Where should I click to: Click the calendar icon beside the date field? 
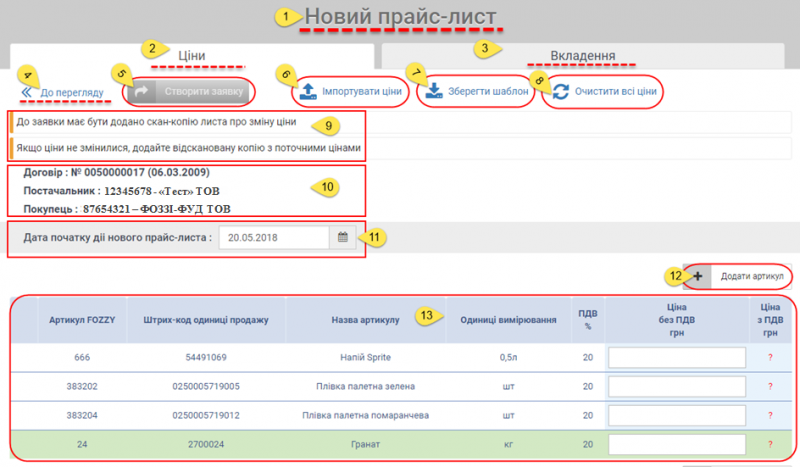pyautogui.click(x=342, y=238)
